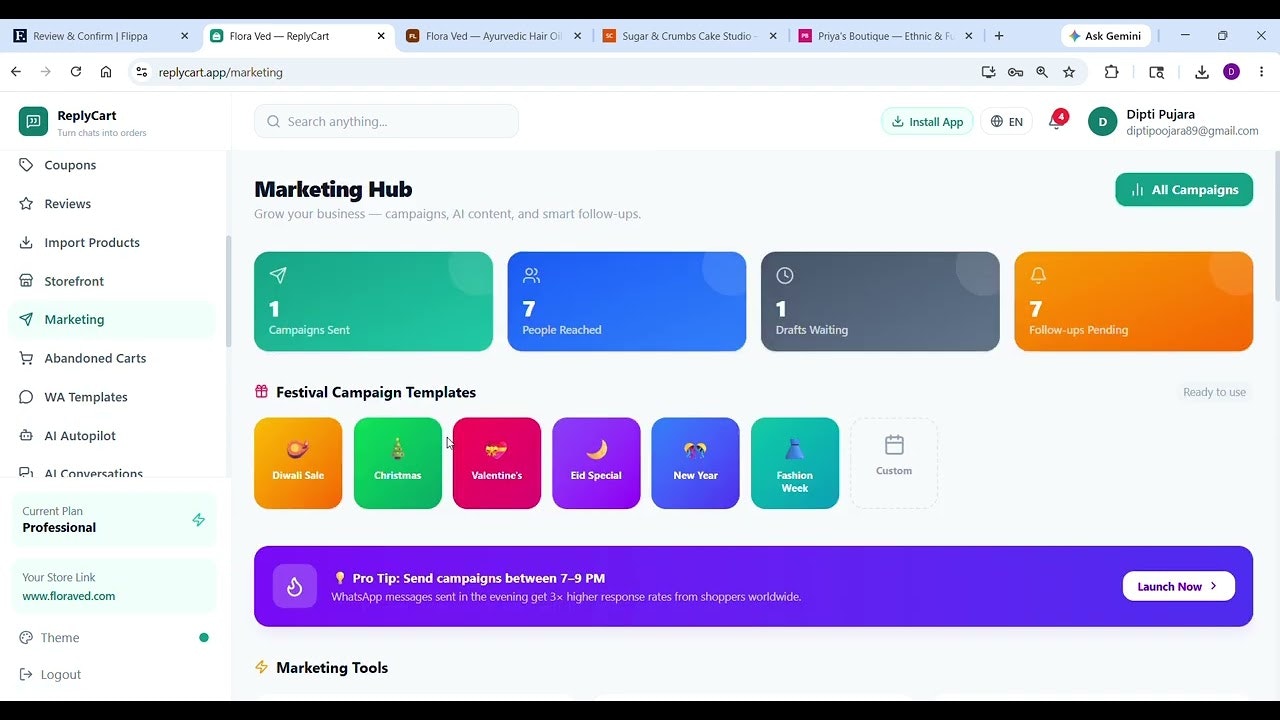The height and width of the screenshot is (720, 1280).
Task: Open the Campaigns Sent stat card
Action: (373, 301)
